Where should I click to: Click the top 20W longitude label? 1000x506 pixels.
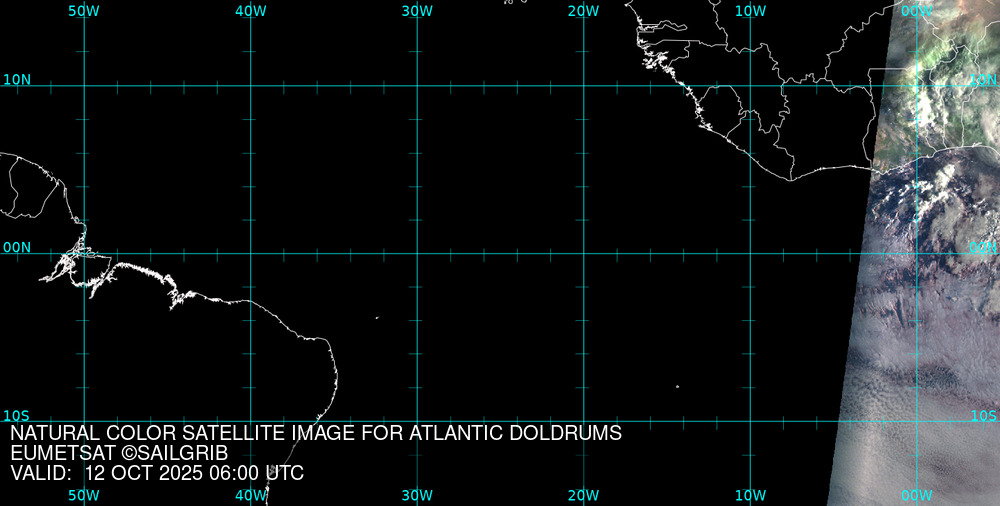[x=583, y=10]
